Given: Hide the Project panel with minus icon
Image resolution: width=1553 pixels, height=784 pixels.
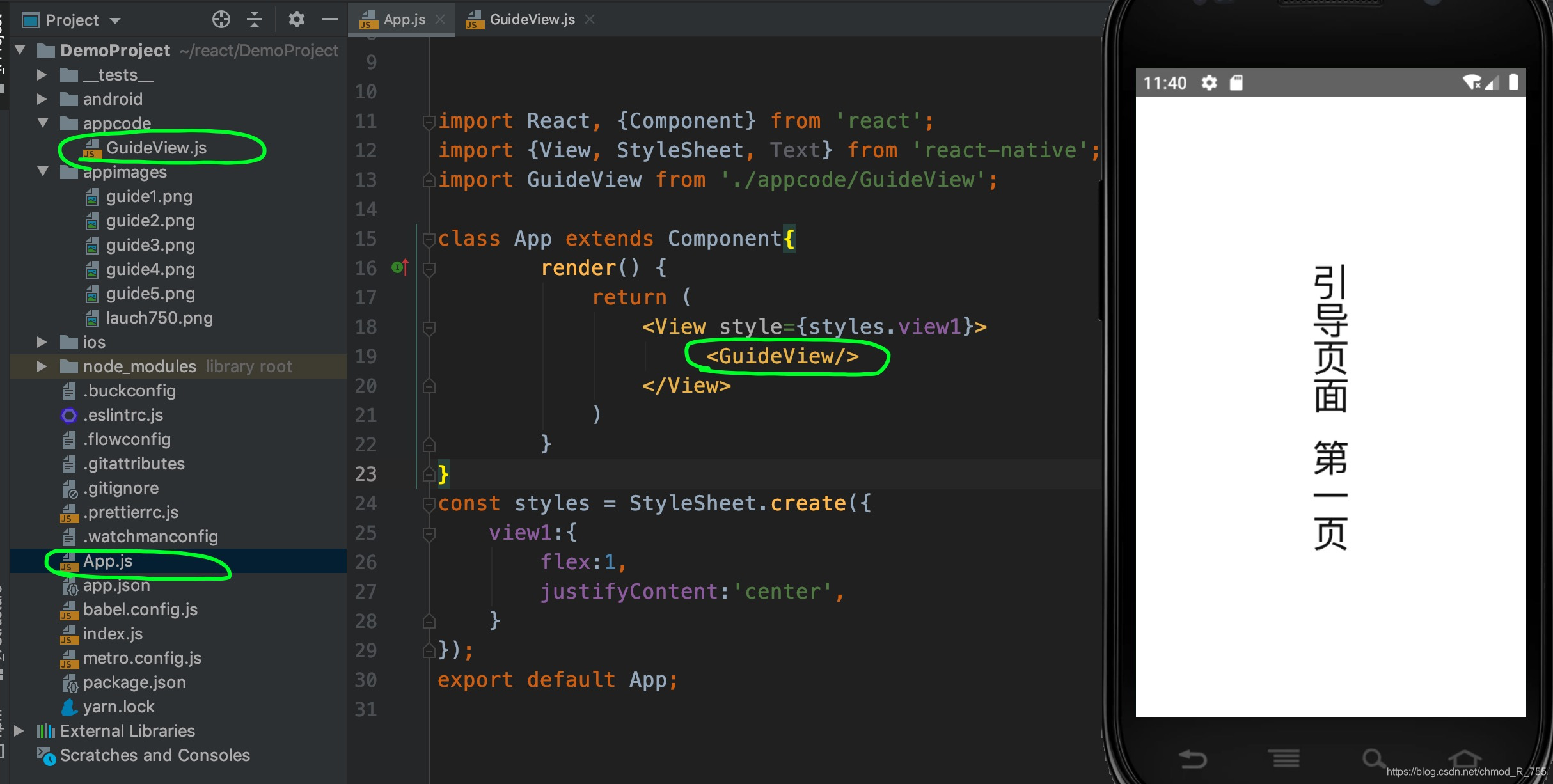Looking at the screenshot, I should coord(329,20).
